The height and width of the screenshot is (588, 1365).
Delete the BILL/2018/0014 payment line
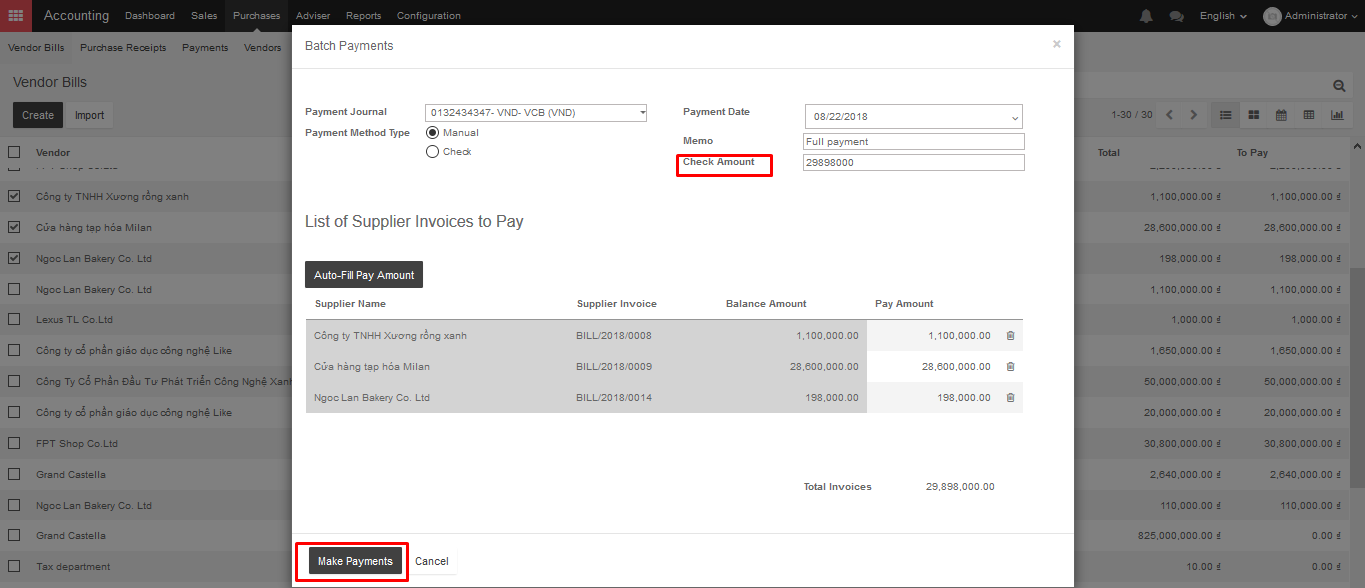[1010, 398]
